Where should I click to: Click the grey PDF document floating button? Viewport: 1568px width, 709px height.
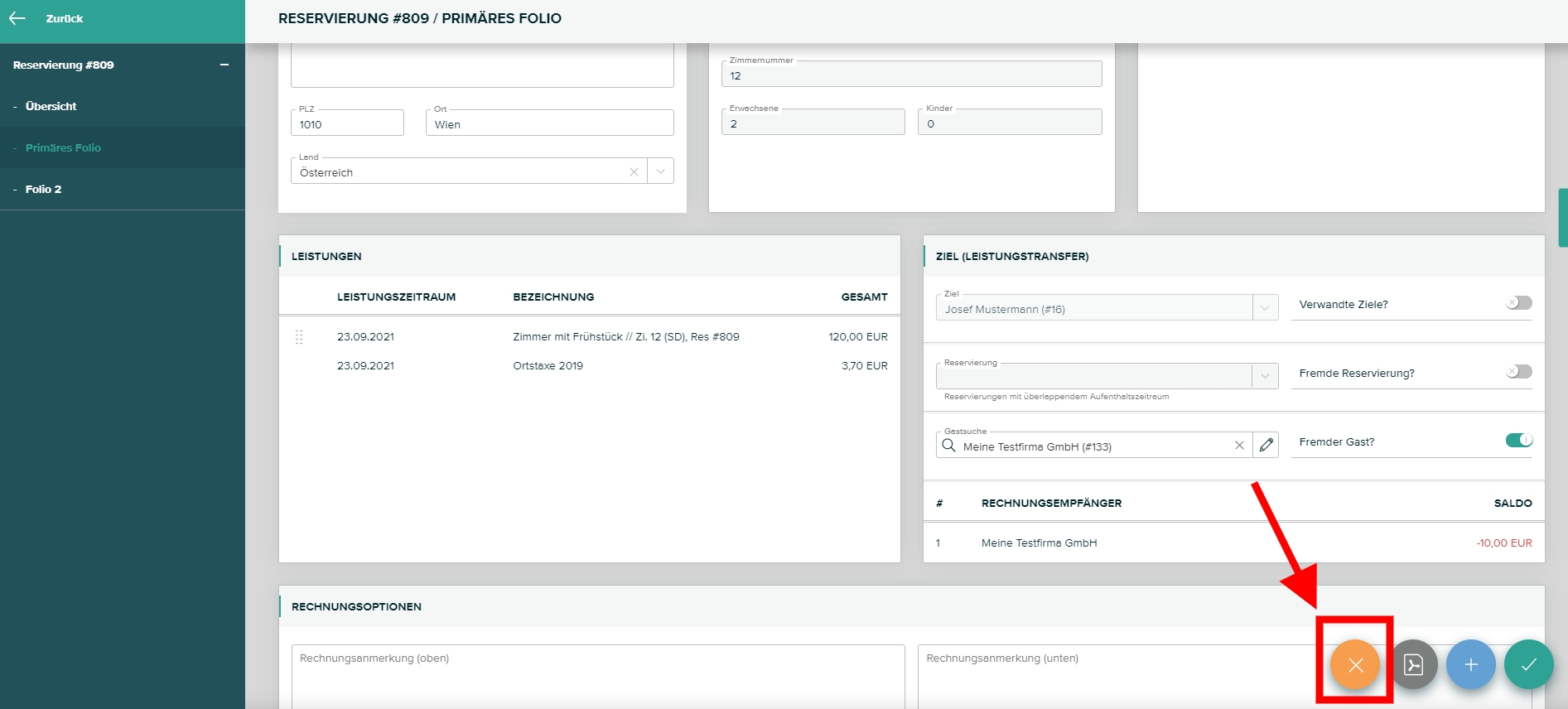pyautogui.click(x=1413, y=664)
